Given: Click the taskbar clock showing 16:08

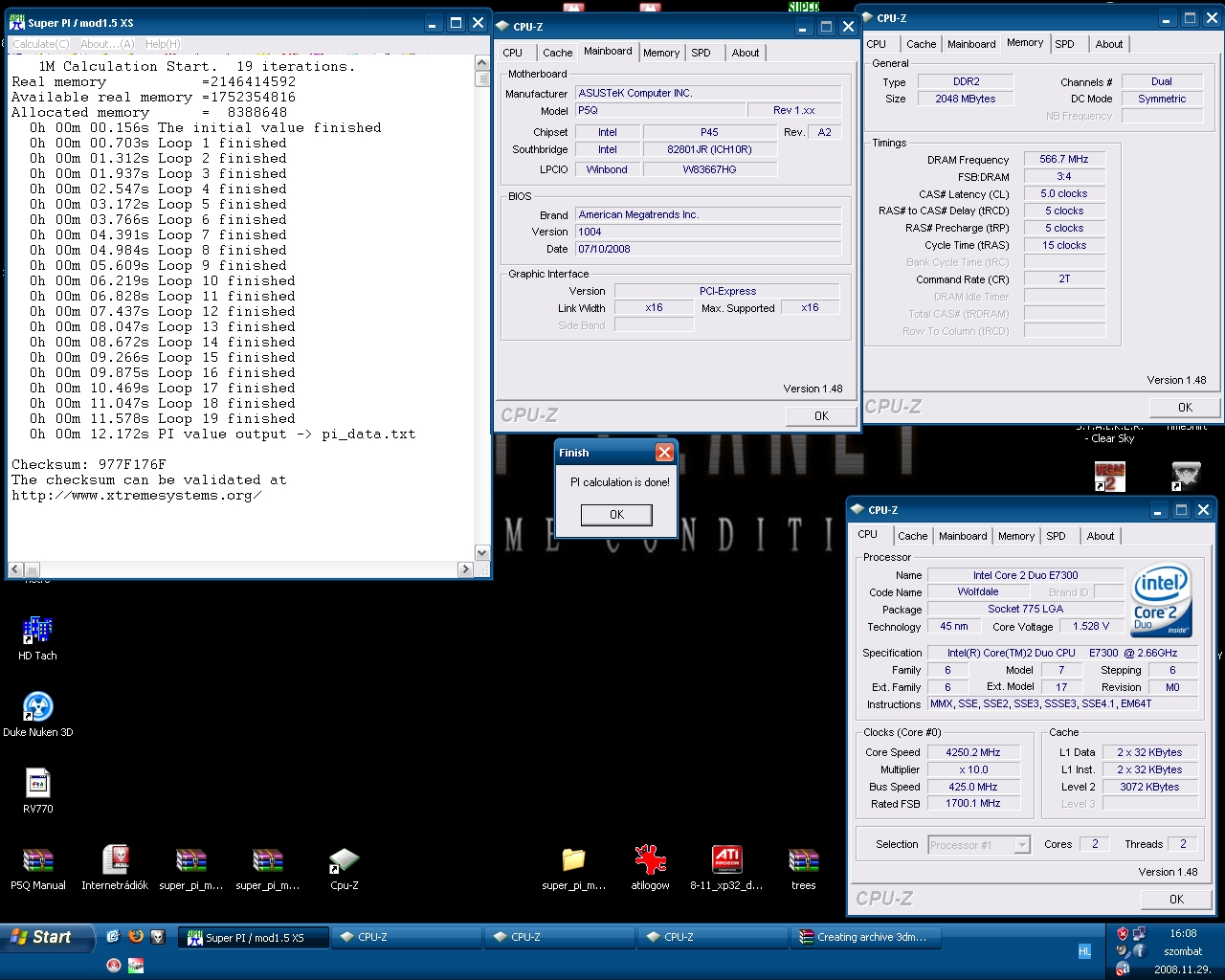Looking at the screenshot, I should pos(1183,933).
